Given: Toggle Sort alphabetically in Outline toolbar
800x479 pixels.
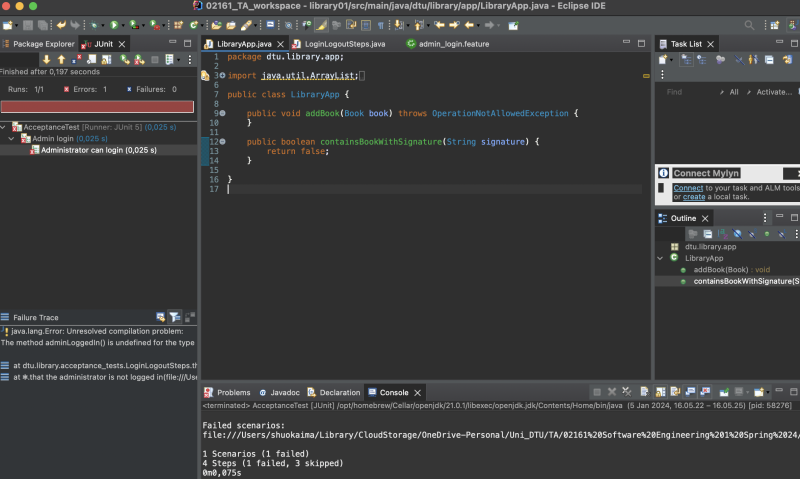Looking at the screenshot, I should click(x=722, y=234).
